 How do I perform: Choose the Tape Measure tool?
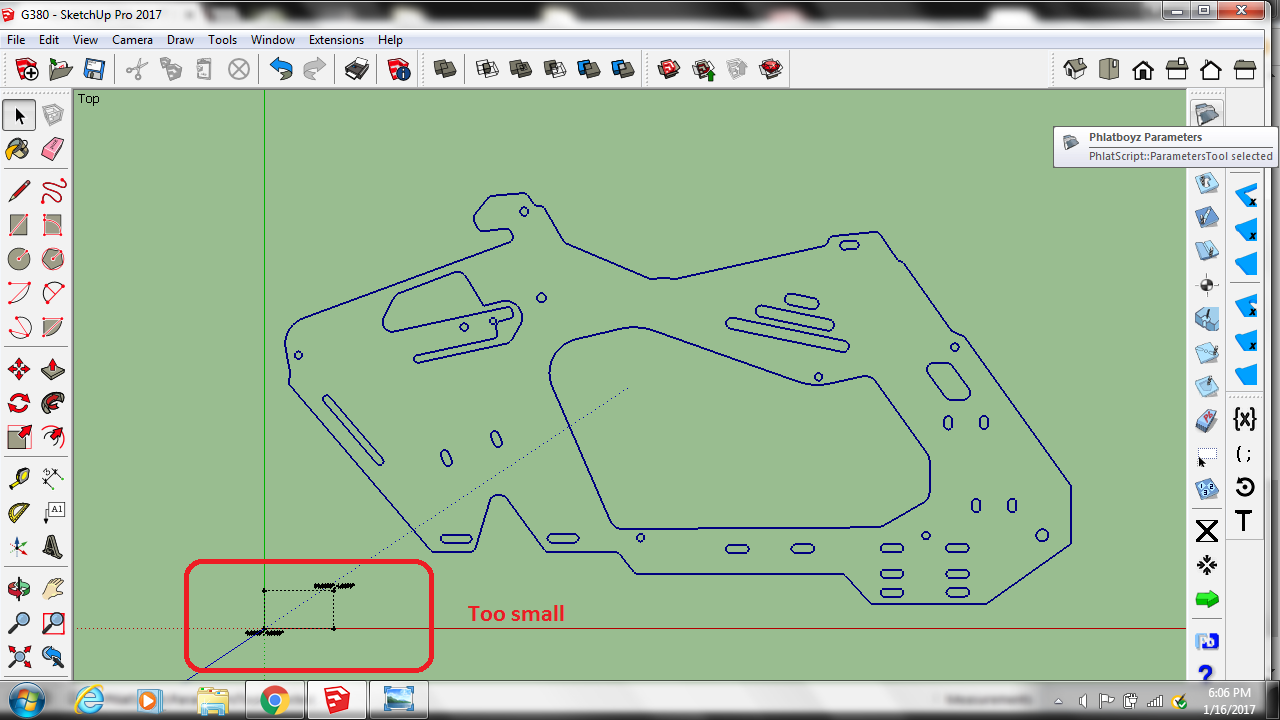point(18,477)
